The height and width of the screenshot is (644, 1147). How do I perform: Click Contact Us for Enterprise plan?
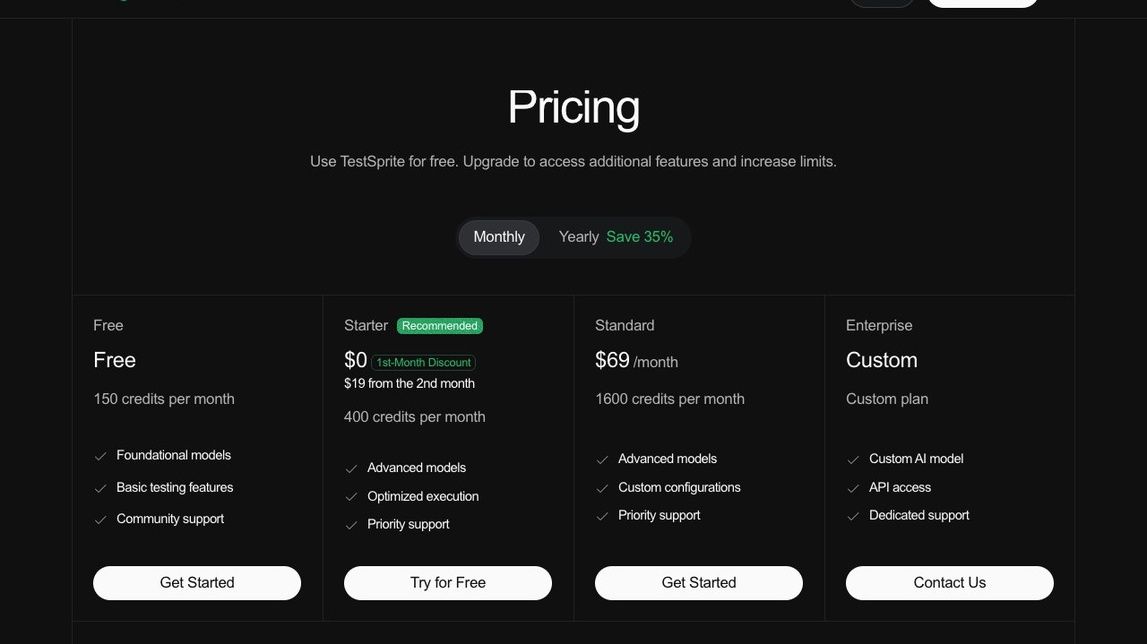click(949, 583)
